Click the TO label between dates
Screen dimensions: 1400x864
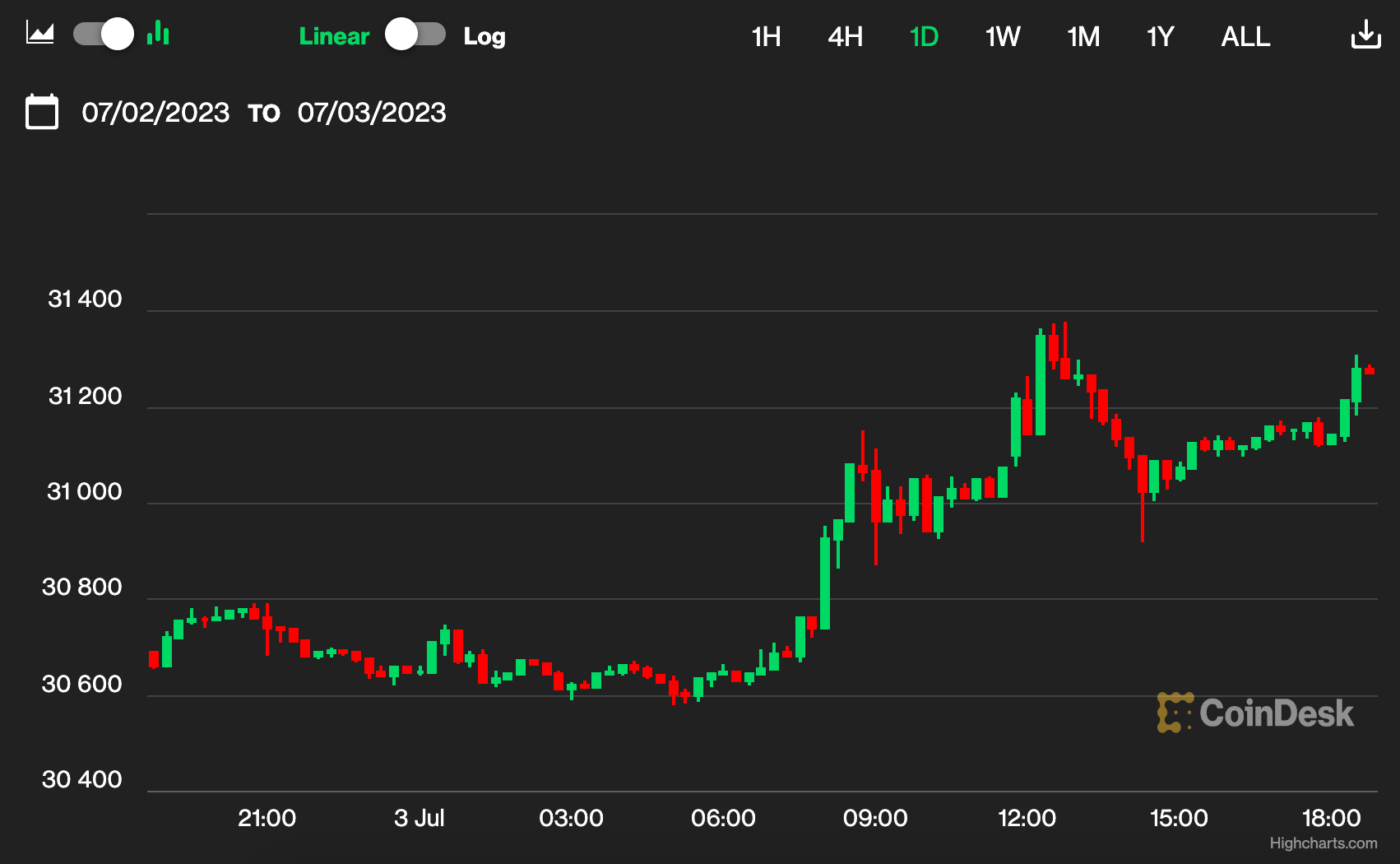pos(264,114)
